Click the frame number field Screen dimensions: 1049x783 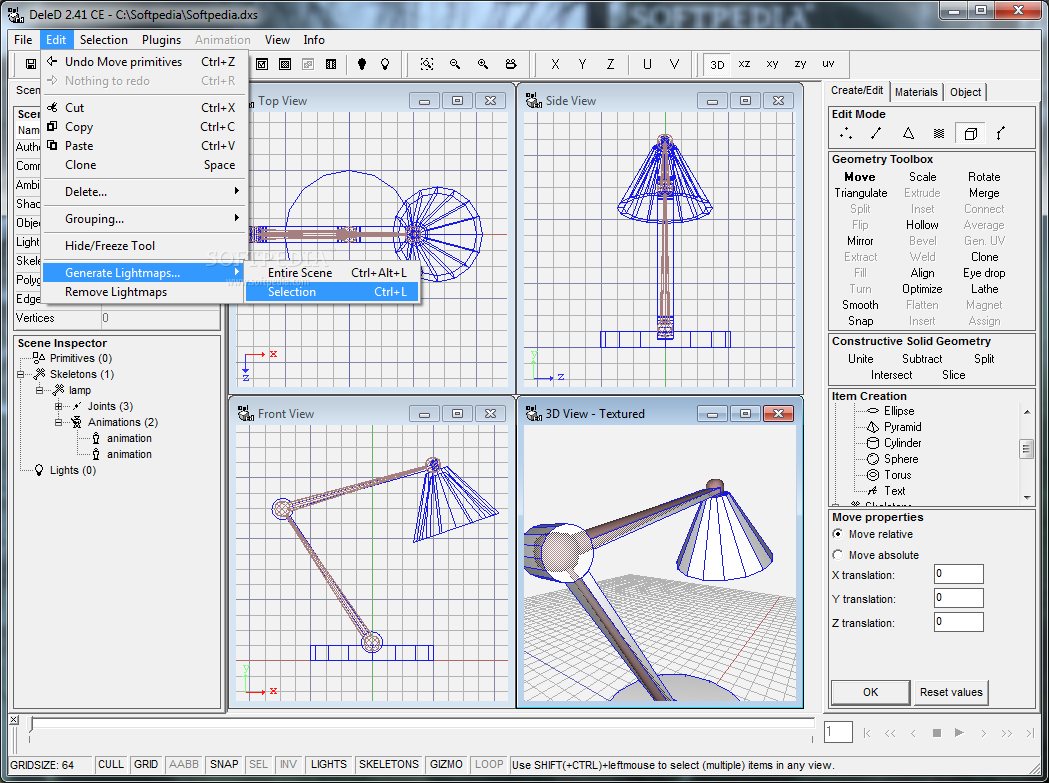(x=838, y=732)
